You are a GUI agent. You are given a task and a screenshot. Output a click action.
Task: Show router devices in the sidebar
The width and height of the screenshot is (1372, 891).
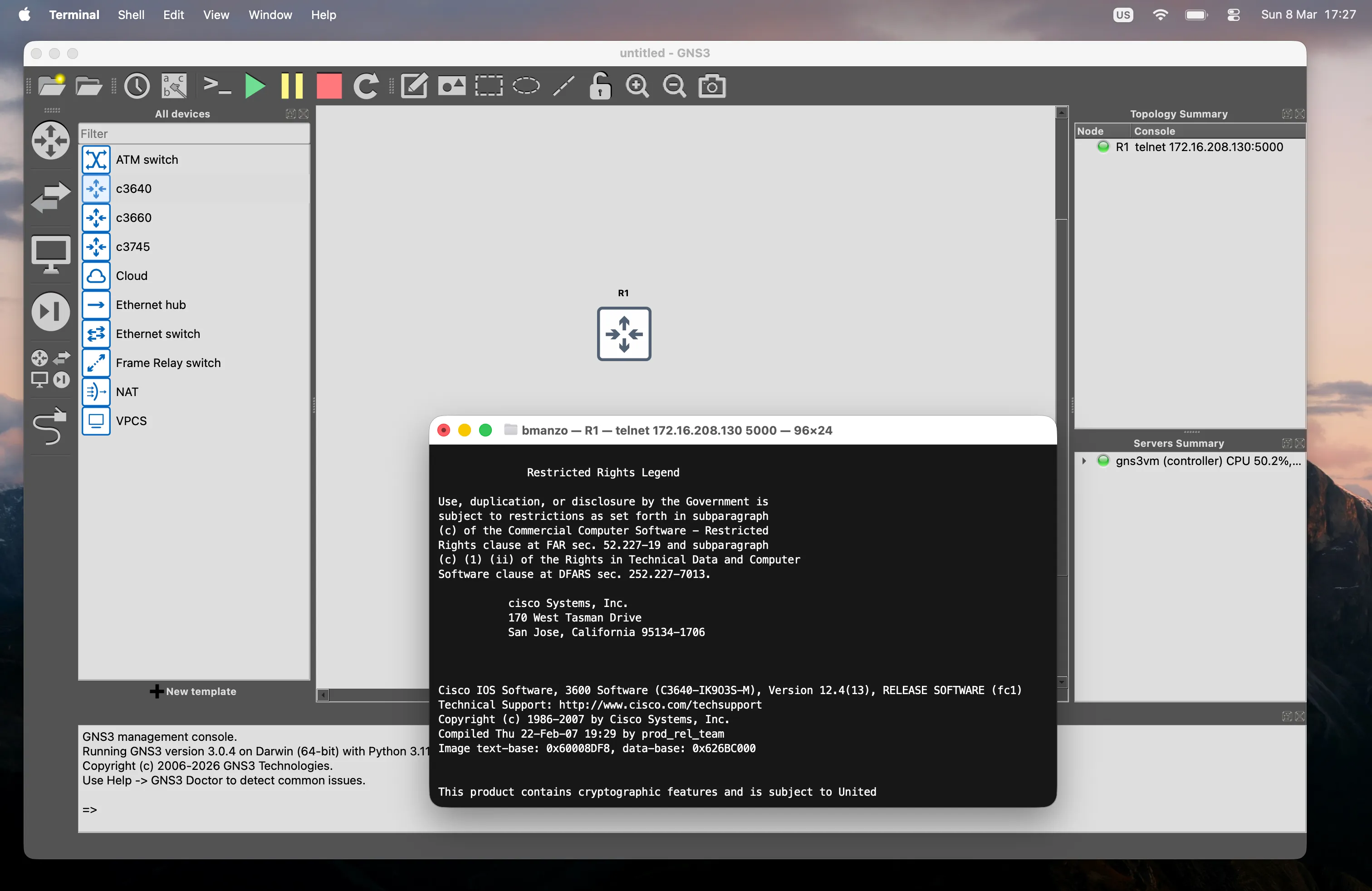tap(51, 141)
